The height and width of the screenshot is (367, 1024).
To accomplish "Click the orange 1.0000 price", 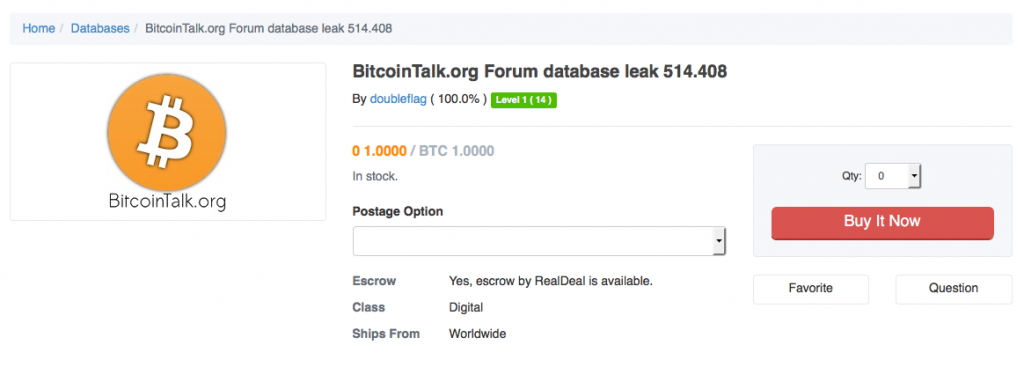I will [379, 152].
